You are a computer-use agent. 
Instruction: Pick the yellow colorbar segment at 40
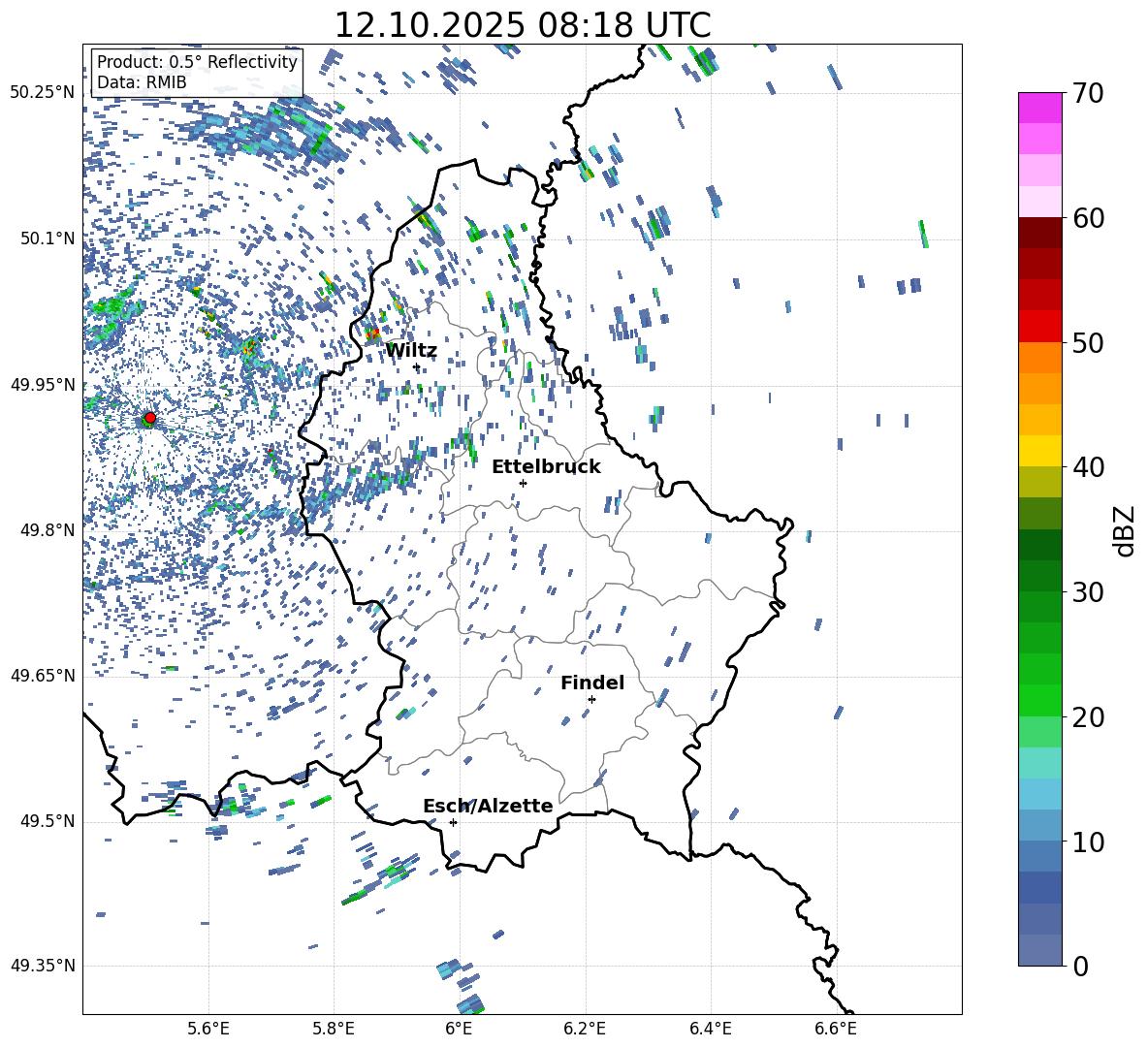(1039, 451)
